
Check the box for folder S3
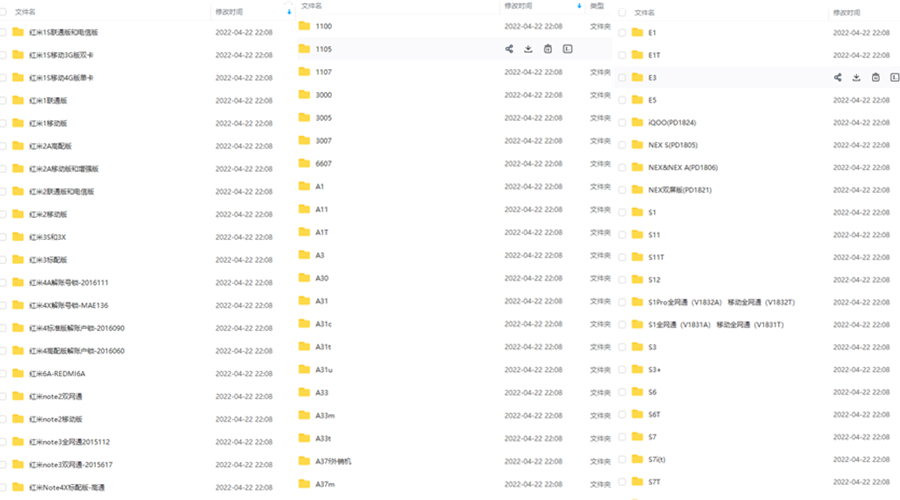tap(622, 347)
